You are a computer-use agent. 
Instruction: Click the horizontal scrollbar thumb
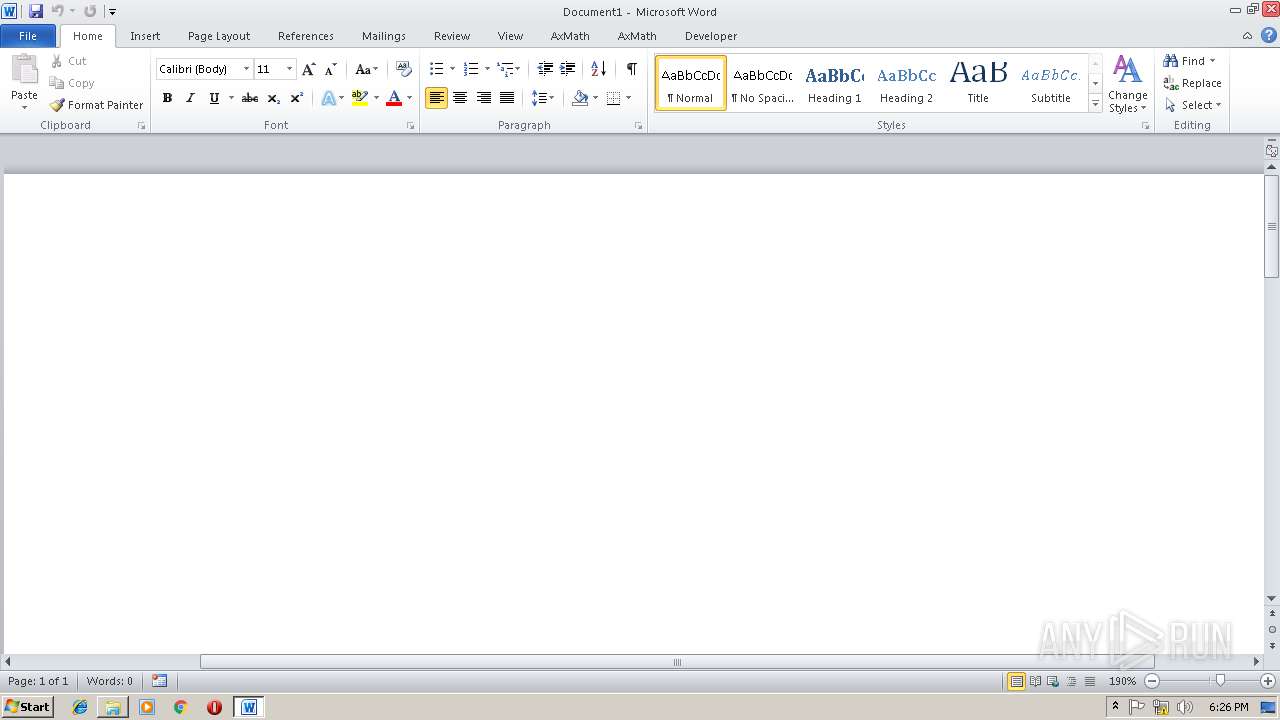pos(677,662)
